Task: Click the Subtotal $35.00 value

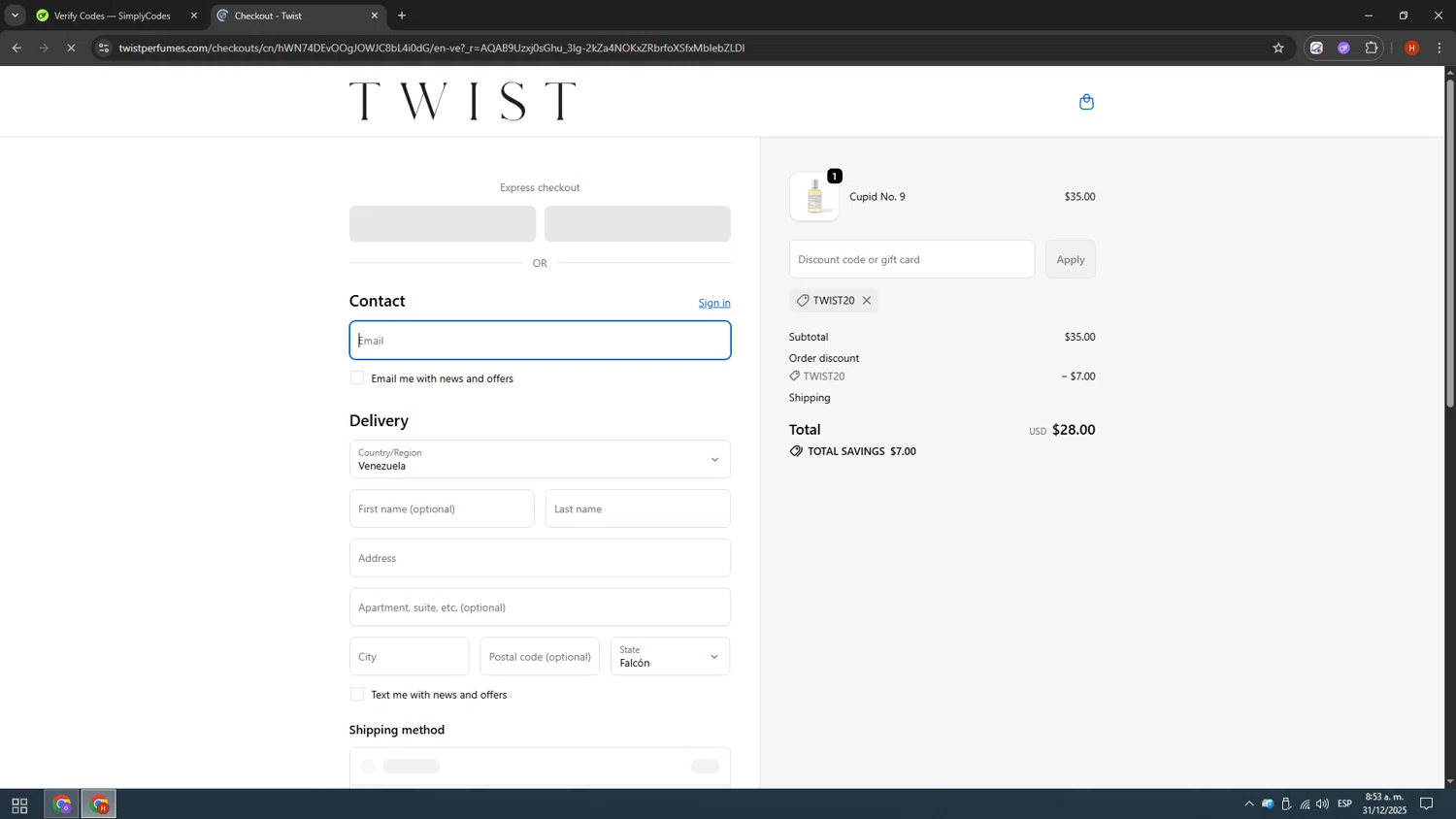Action: tap(1079, 337)
